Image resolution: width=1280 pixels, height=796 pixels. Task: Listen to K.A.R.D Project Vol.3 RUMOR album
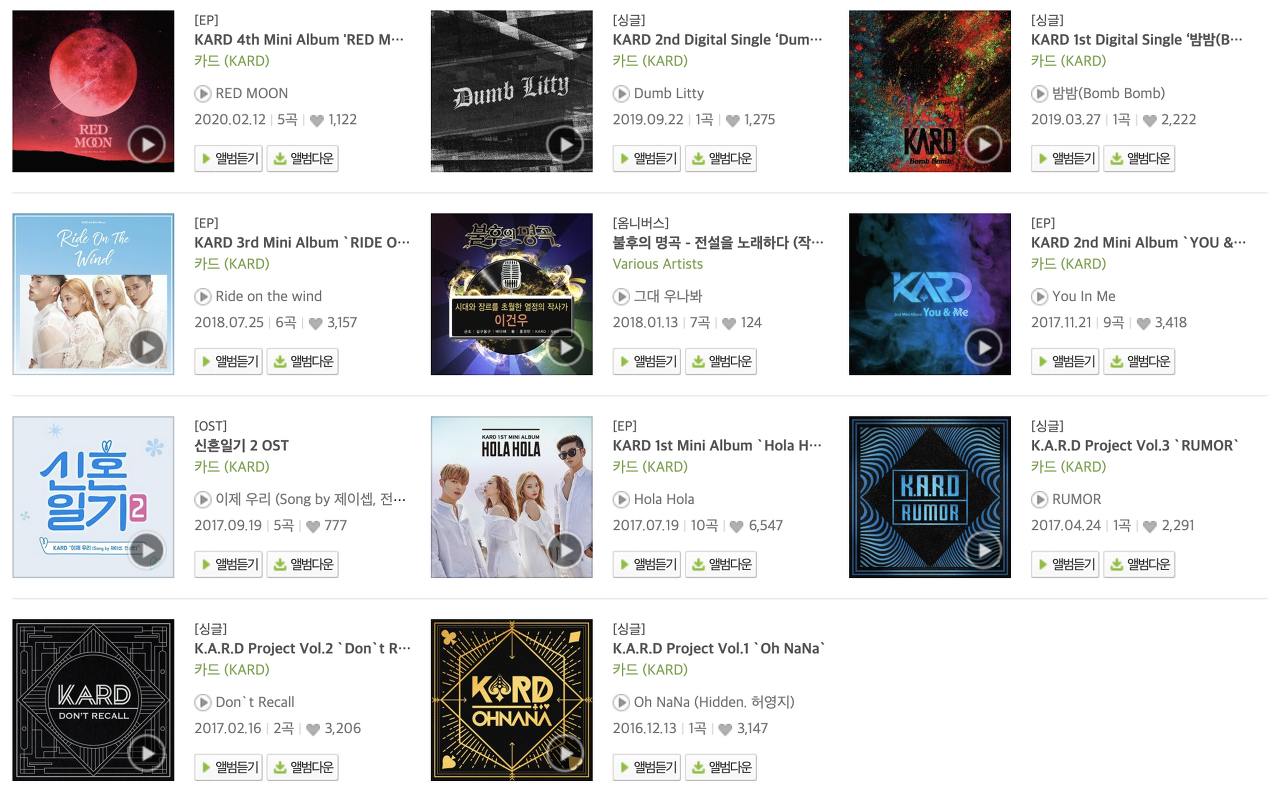click(x=1065, y=564)
